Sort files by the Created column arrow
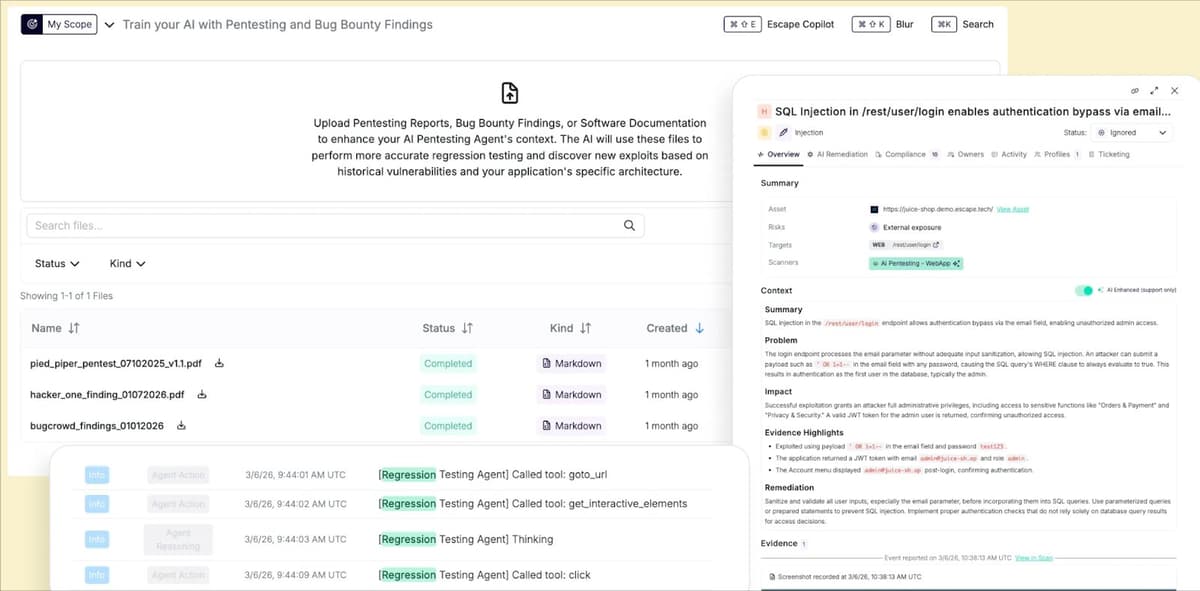Viewport: 1200px width, 591px height. tap(699, 328)
